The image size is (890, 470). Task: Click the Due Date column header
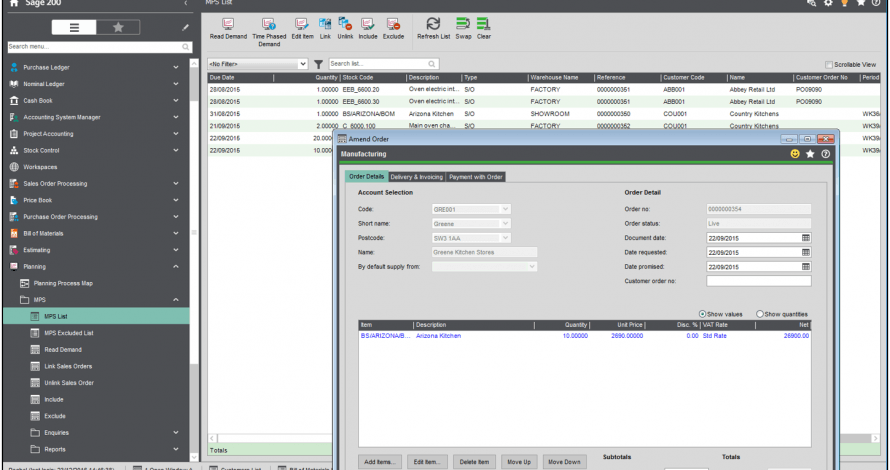pyautogui.click(x=241, y=78)
